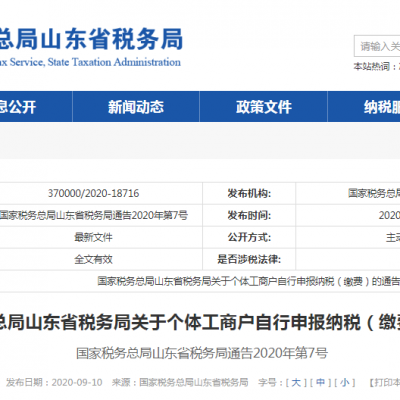Screen dimensions: 400x400
Task: Open the 纳税服务 navigation tab
Action: click(364, 107)
